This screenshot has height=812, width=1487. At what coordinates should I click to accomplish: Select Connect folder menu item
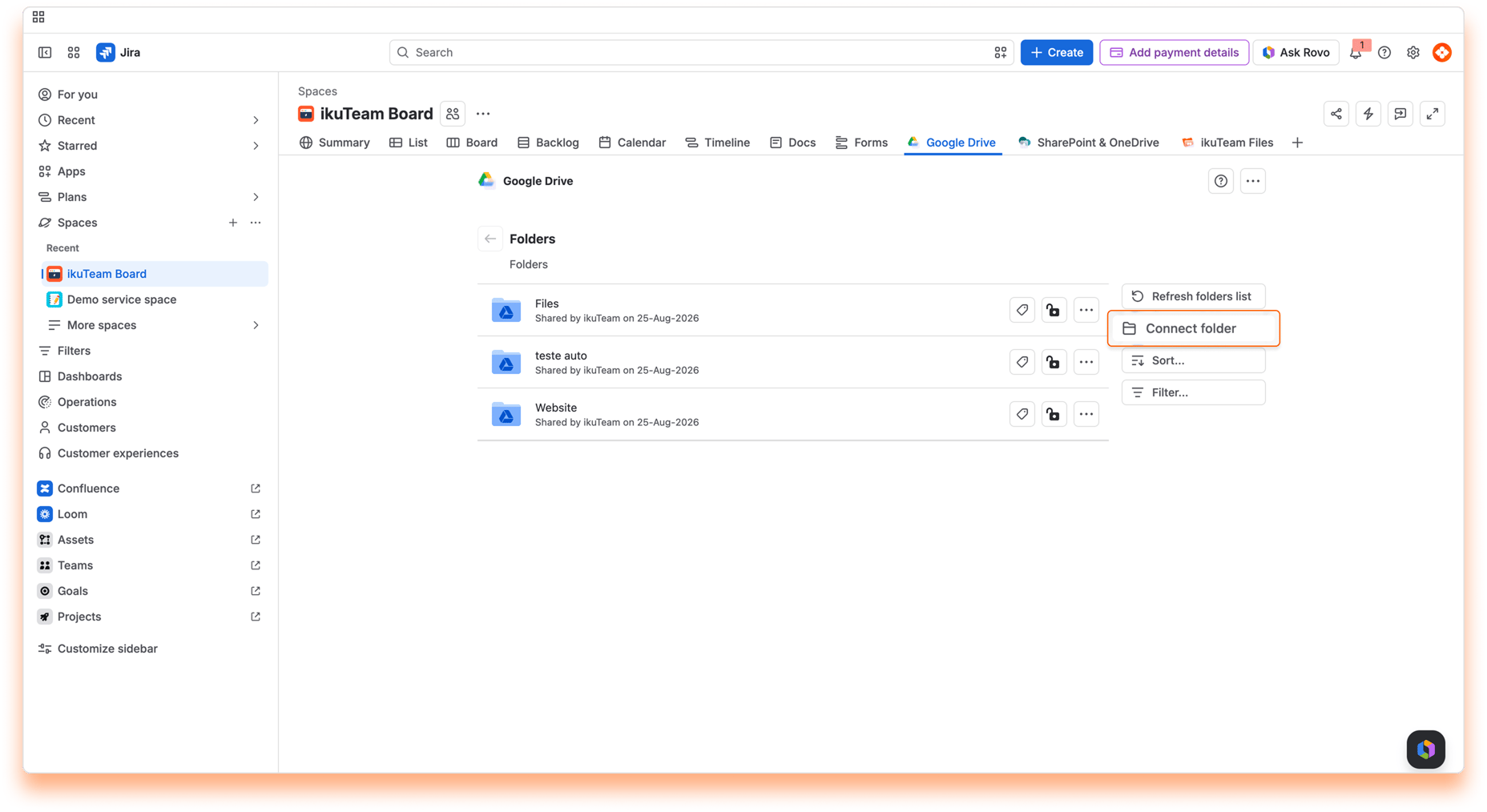pyautogui.click(x=1194, y=328)
